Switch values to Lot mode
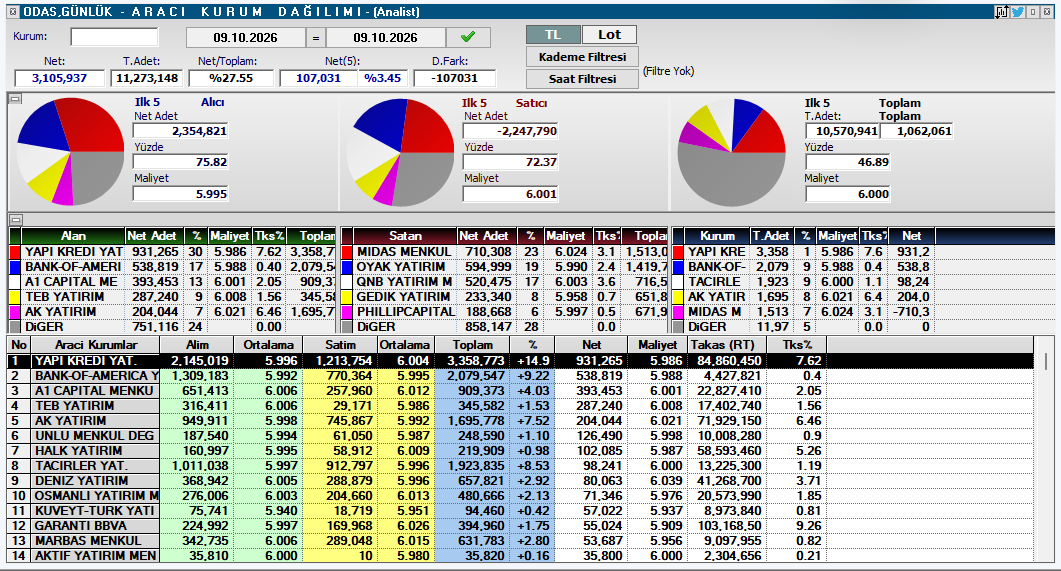This screenshot has height=571, width=1061. [609, 35]
